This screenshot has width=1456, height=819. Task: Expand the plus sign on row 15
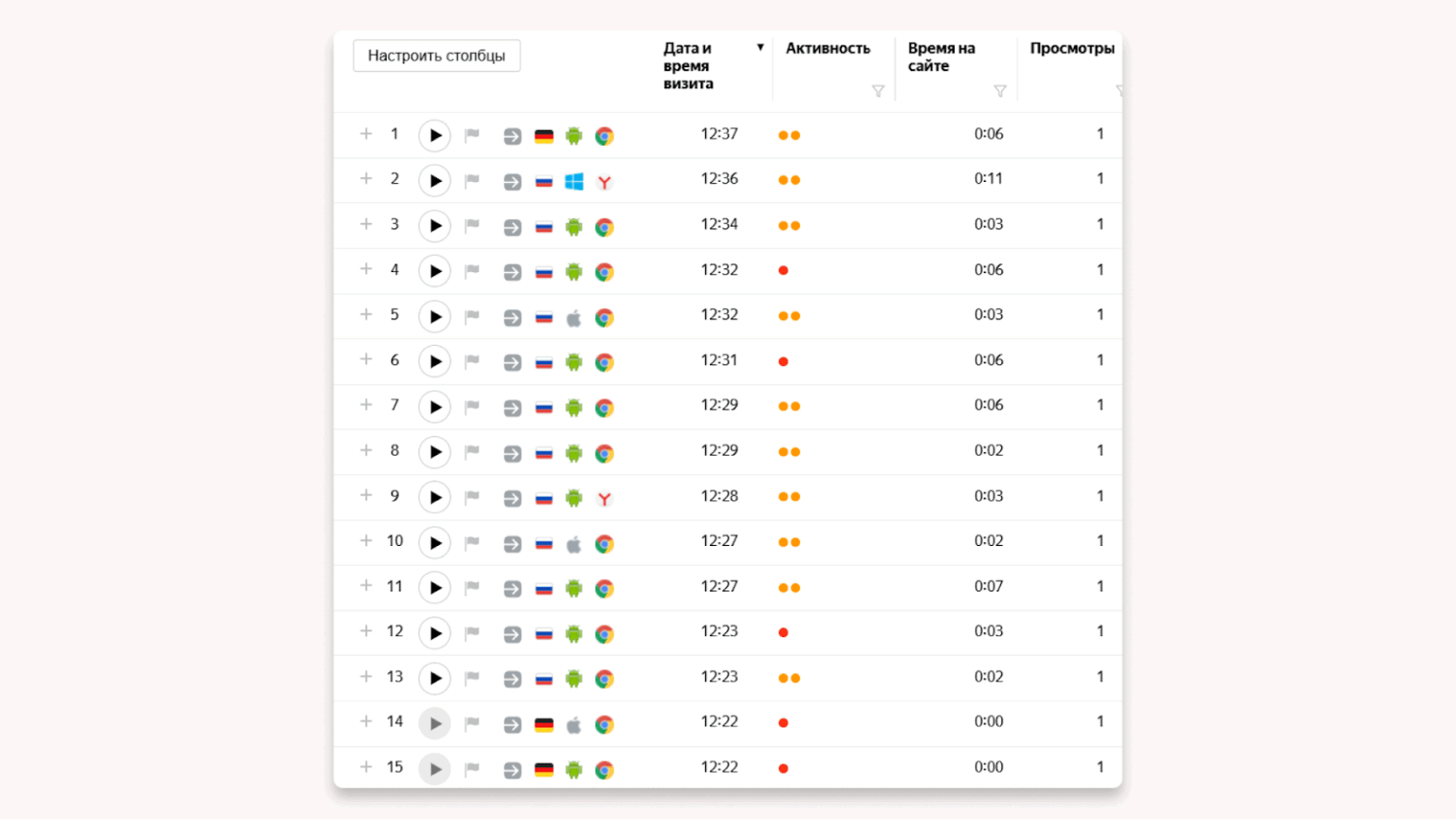pyautogui.click(x=366, y=767)
